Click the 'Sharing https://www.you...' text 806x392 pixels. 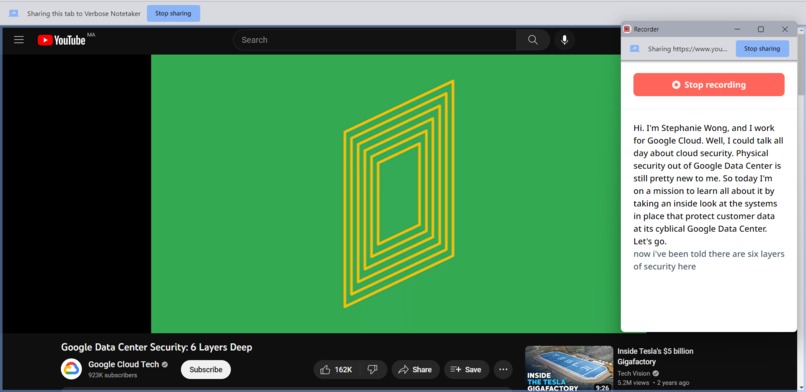(x=688, y=49)
